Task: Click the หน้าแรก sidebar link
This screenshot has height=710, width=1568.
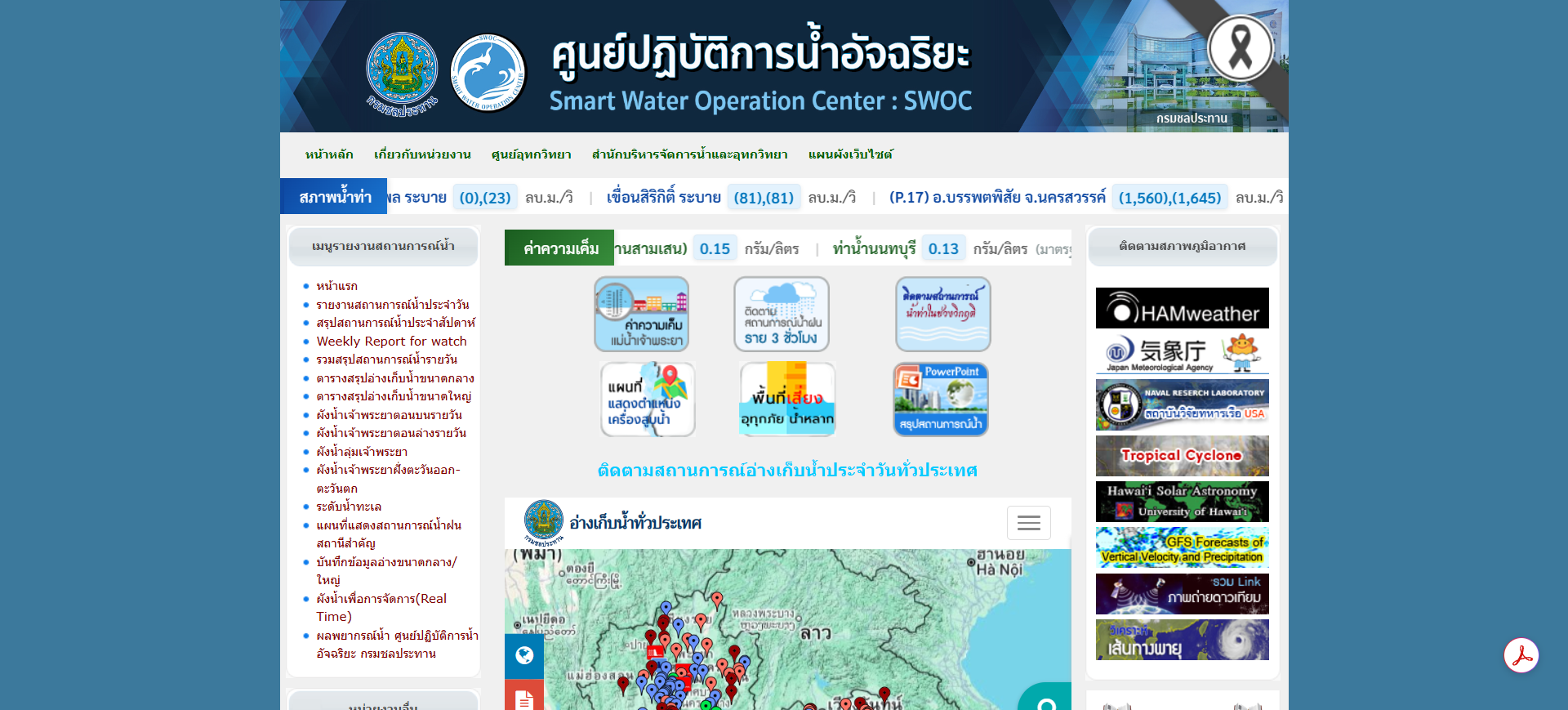Action: click(x=337, y=286)
